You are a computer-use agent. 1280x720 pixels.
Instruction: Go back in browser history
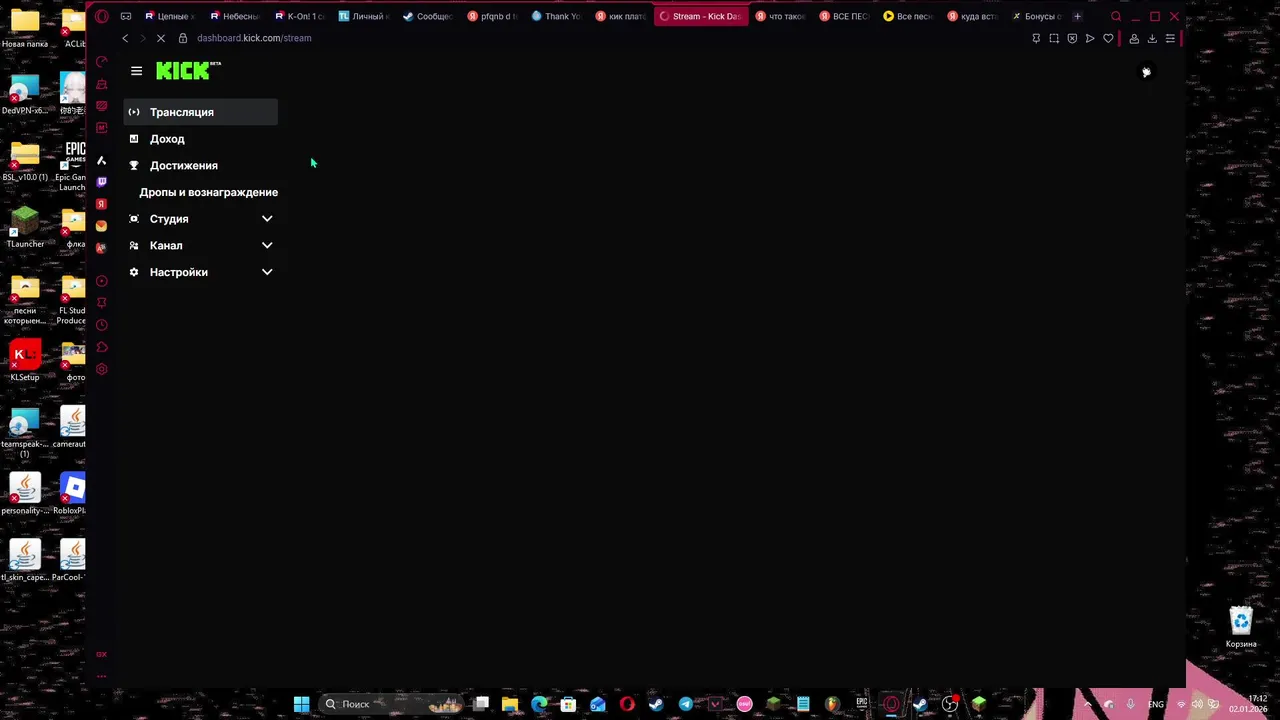125,38
